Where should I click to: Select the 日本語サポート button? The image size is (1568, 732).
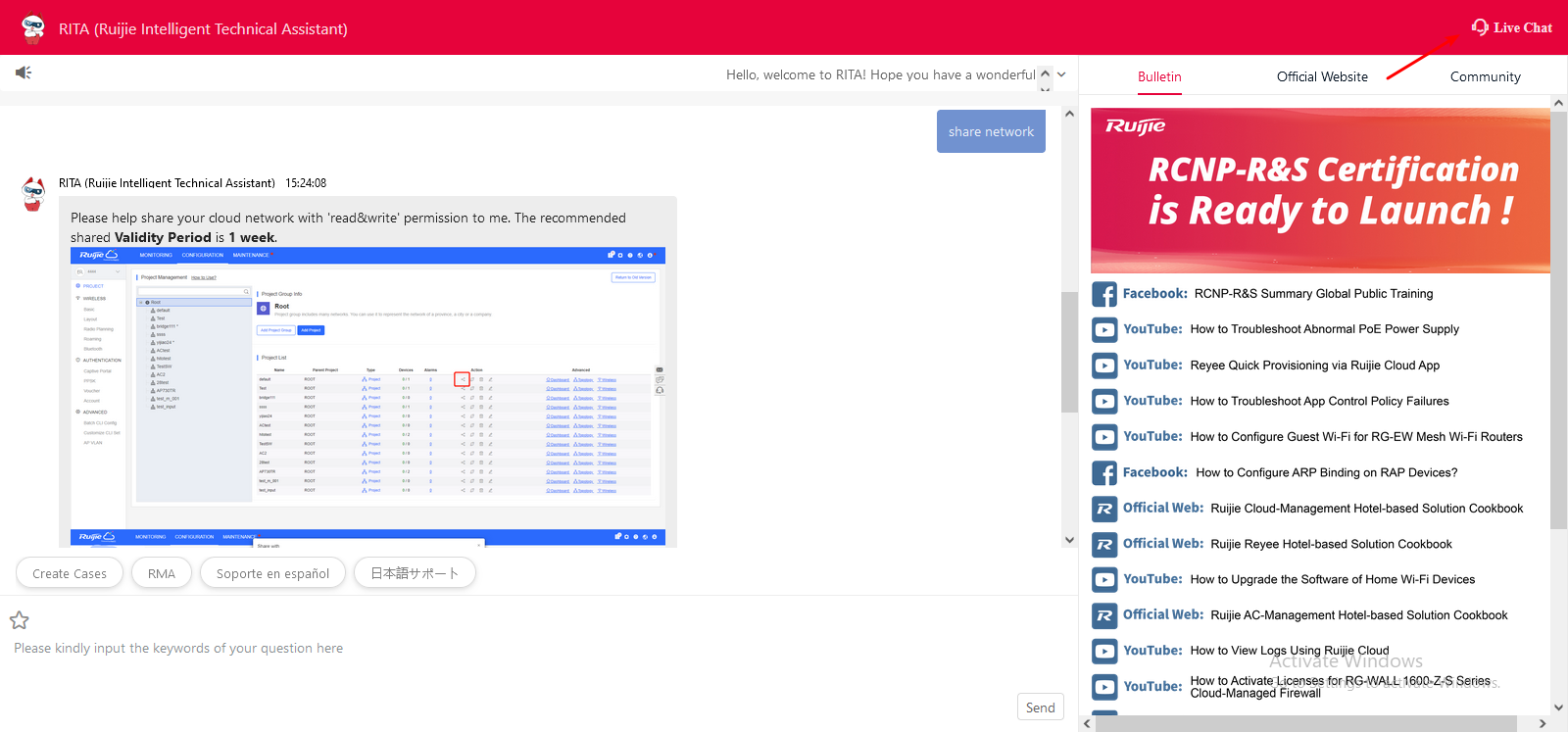pos(415,573)
